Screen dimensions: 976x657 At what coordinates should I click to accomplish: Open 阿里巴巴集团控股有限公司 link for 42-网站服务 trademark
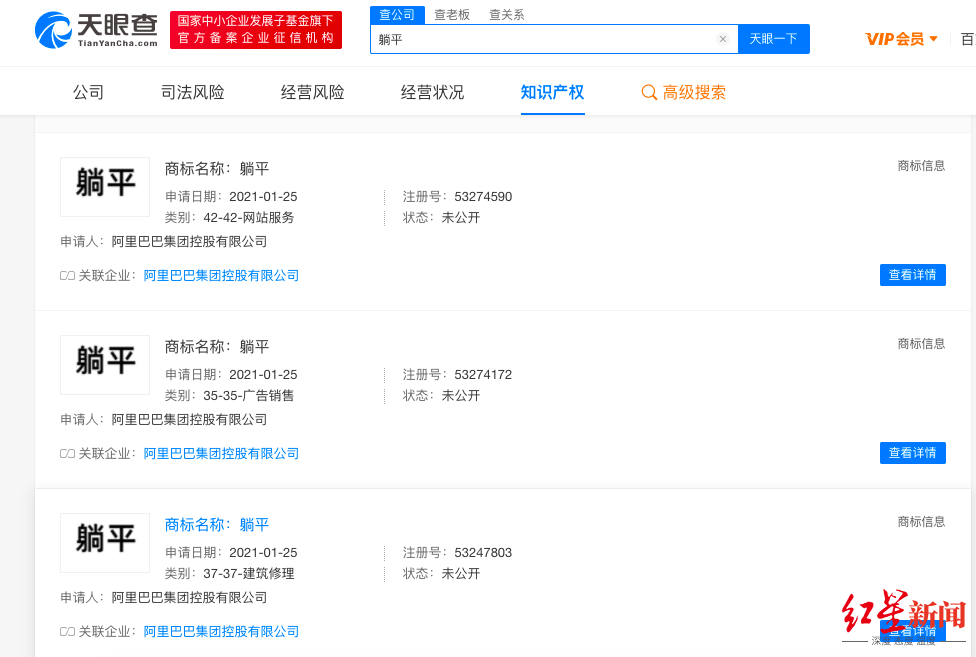coord(221,276)
